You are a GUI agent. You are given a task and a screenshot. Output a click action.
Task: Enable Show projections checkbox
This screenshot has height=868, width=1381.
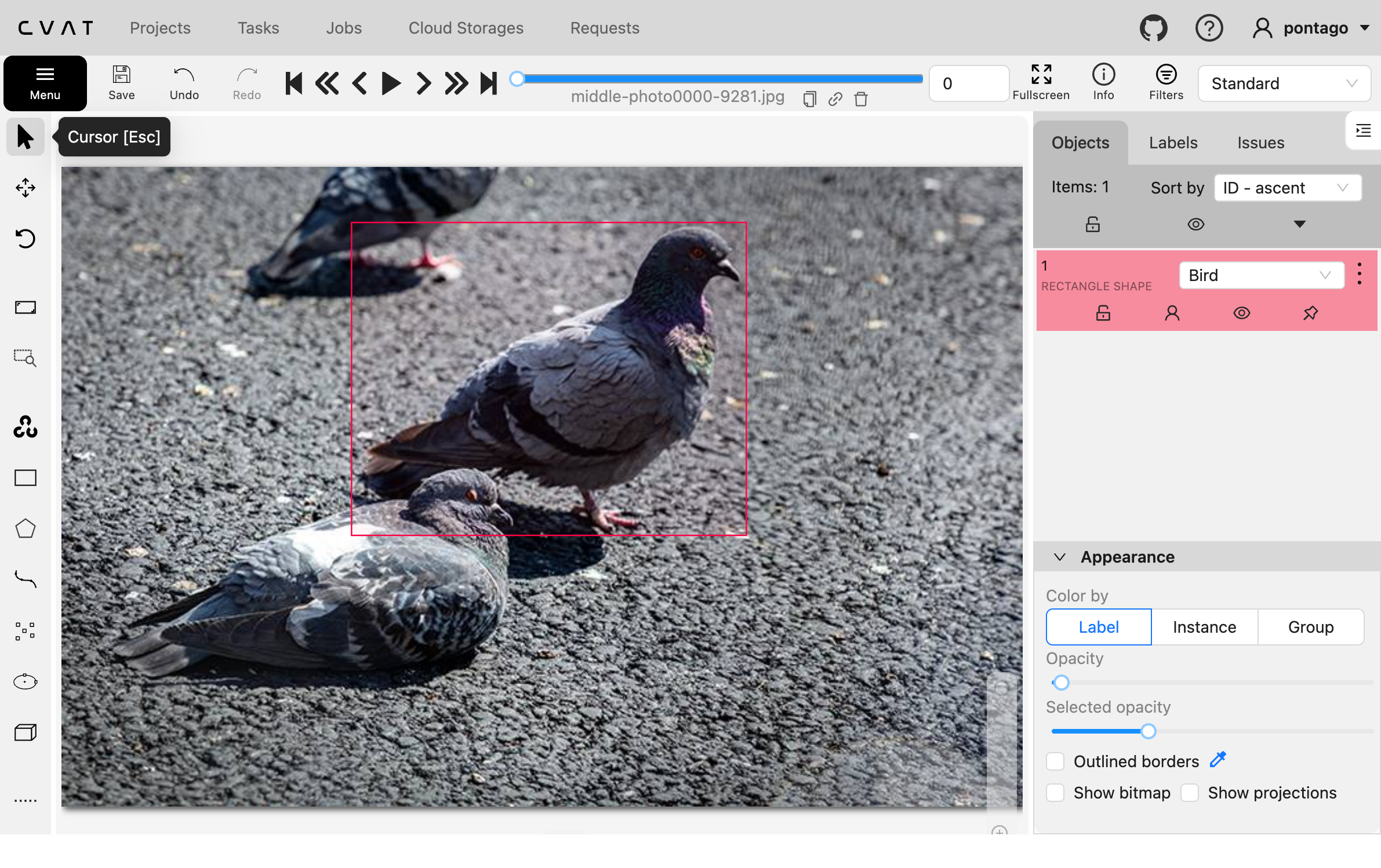click(1190, 793)
